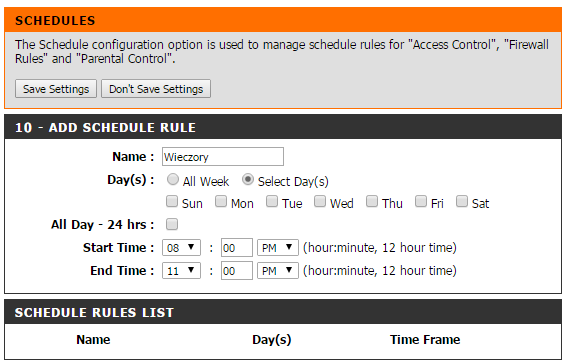The width and height of the screenshot is (567, 364).
Task: Click the Save Settings button
Action: click(56, 89)
